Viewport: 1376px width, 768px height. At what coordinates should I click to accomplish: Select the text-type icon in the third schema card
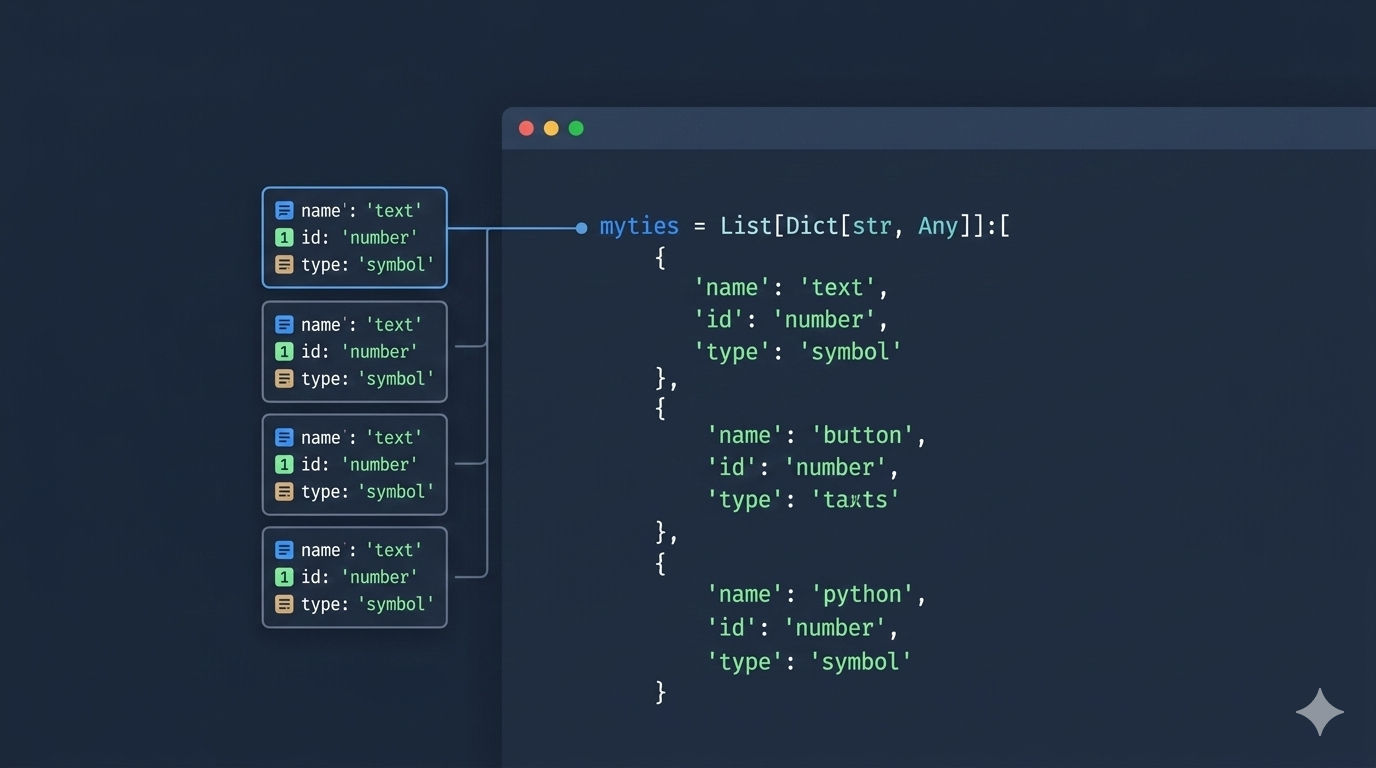[284, 437]
